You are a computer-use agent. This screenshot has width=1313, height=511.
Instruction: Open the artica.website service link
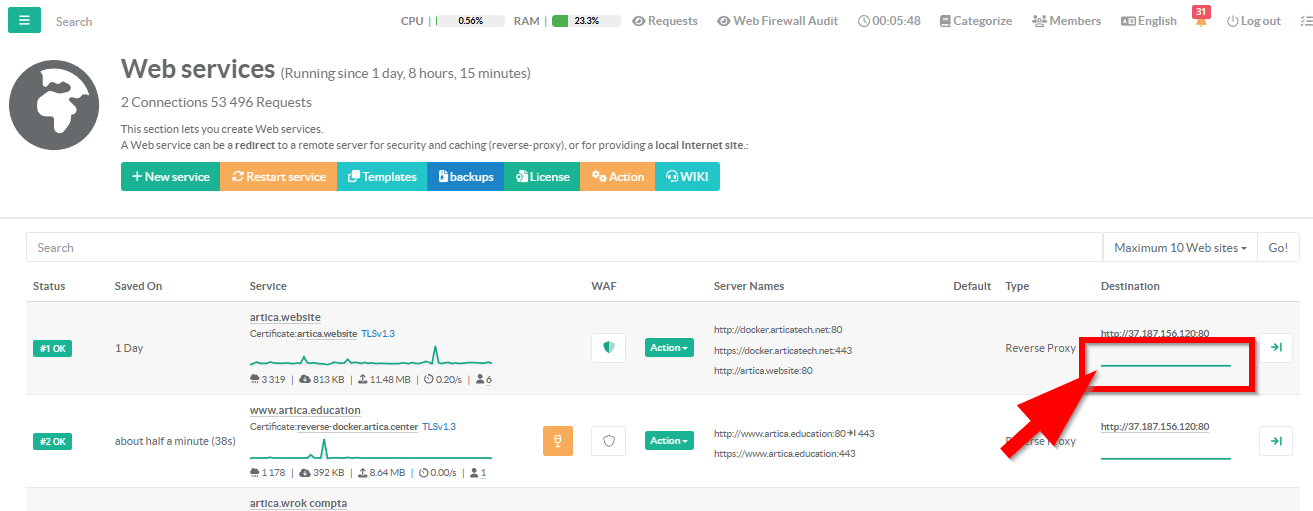click(x=285, y=317)
